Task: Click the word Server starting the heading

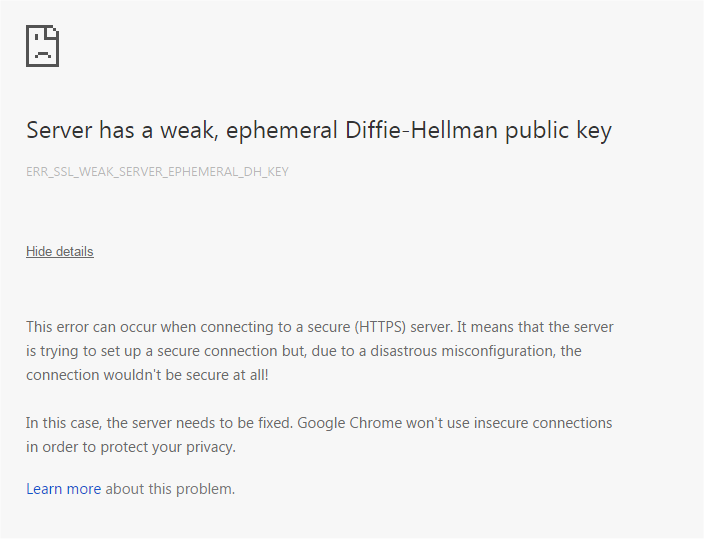Action: [x=59, y=130]
